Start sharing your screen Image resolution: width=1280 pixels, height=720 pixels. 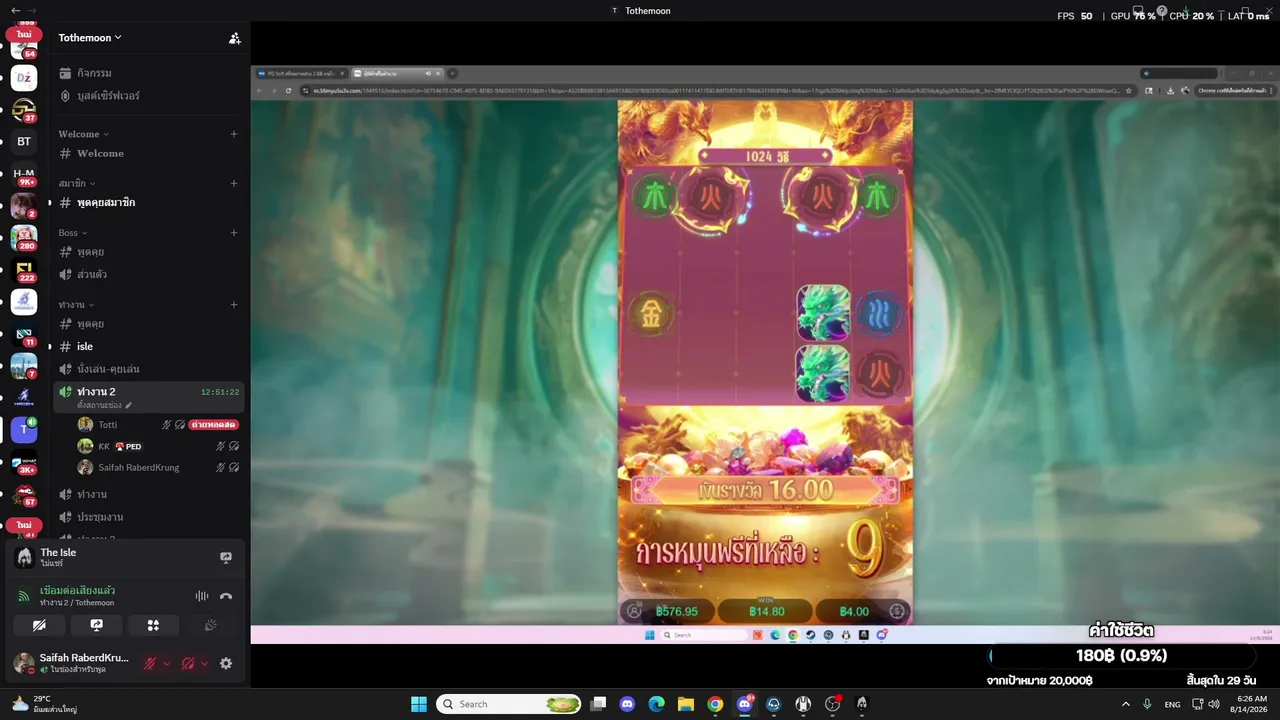point(96,625)
